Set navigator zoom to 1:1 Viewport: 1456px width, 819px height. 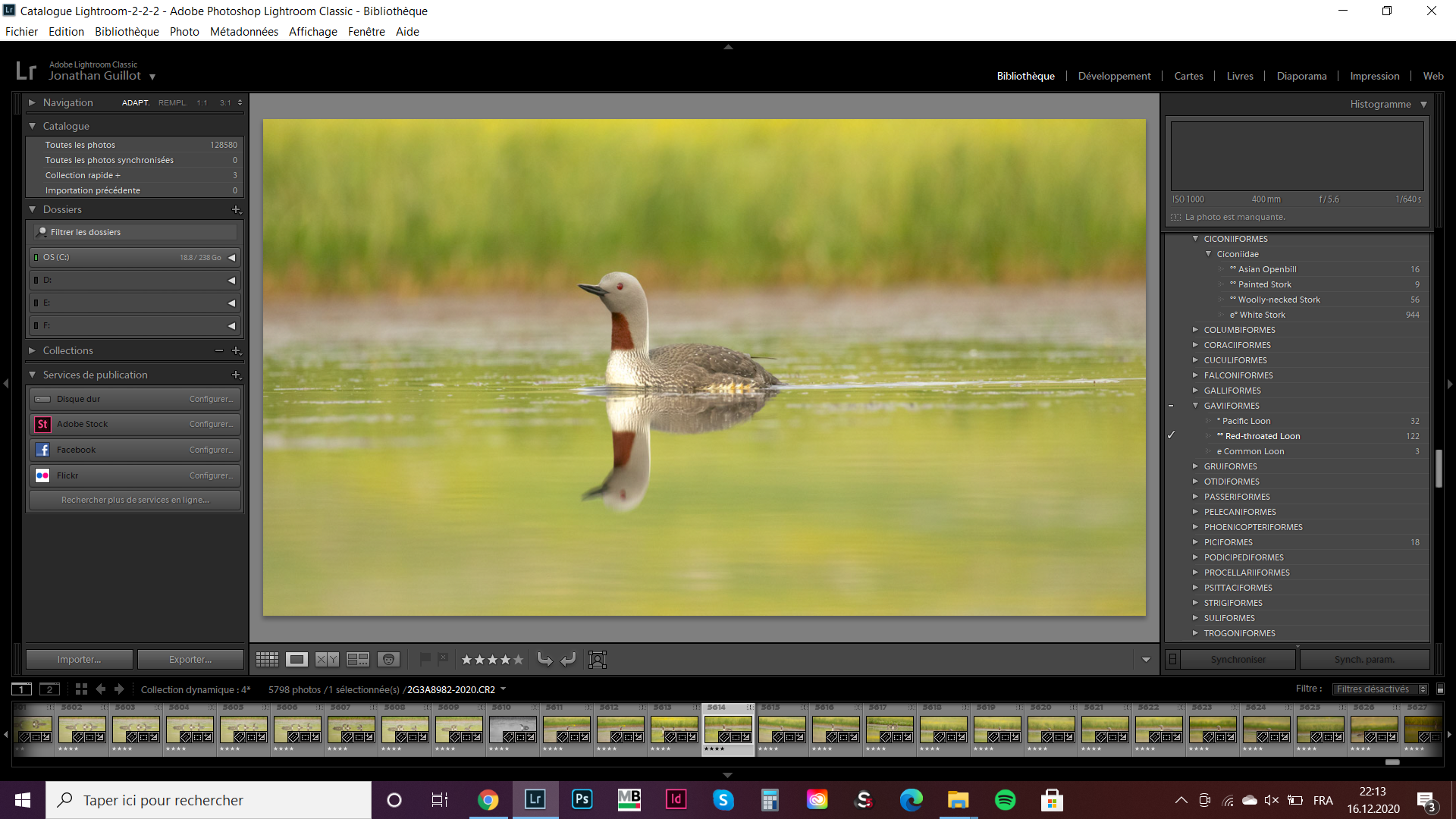tap(202, 103)
